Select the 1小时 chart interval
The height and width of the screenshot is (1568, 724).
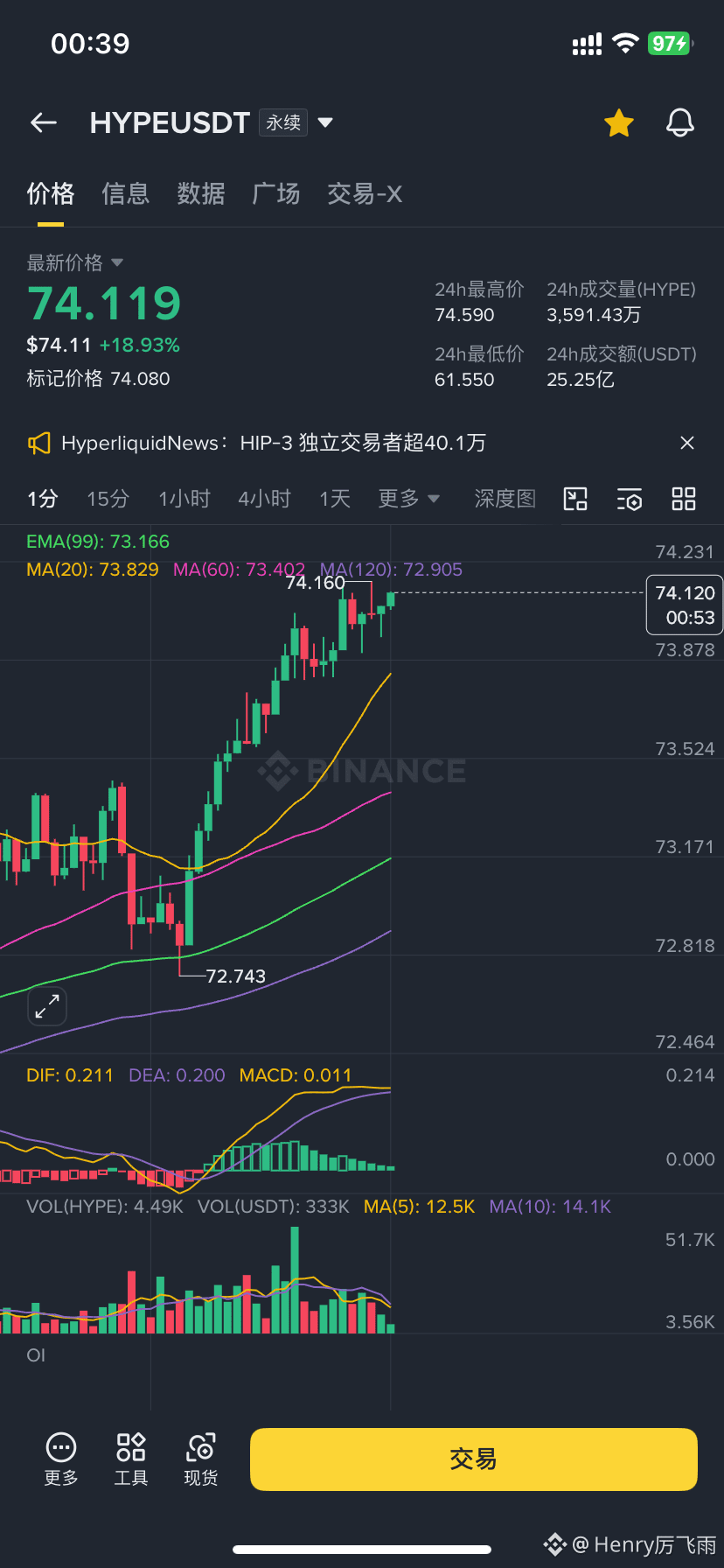184,499
